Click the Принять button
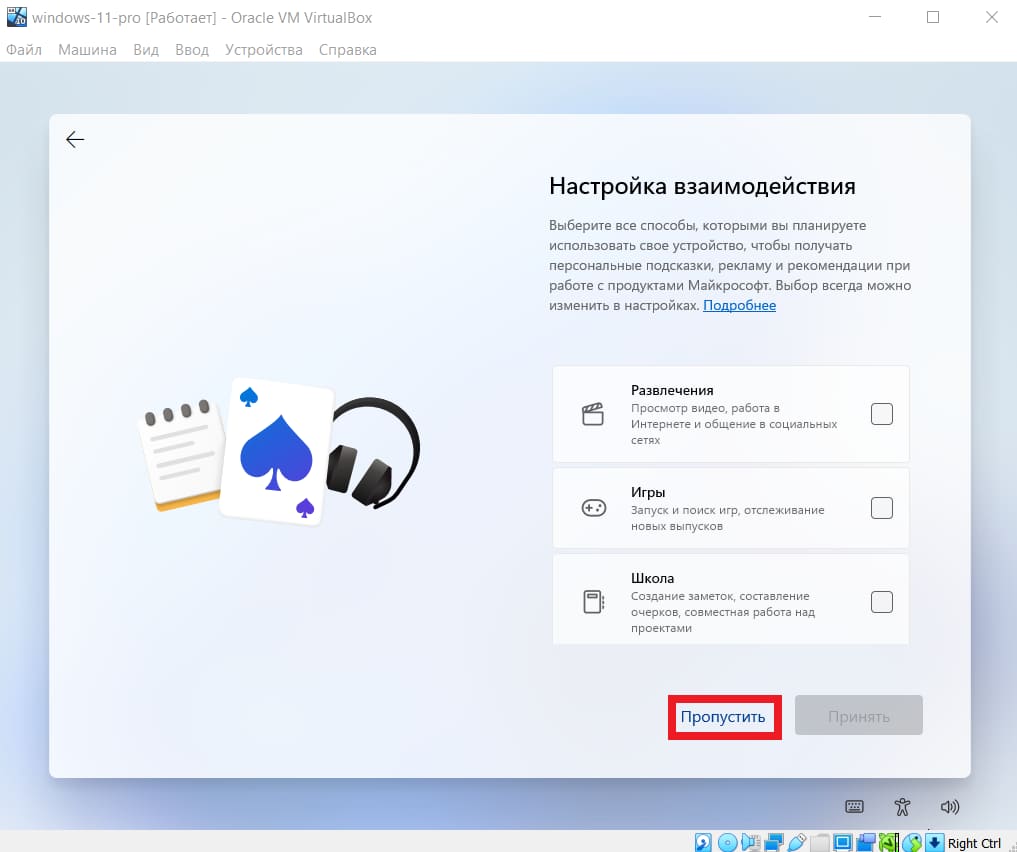1017x852 pixels. (x=859, y=715)
